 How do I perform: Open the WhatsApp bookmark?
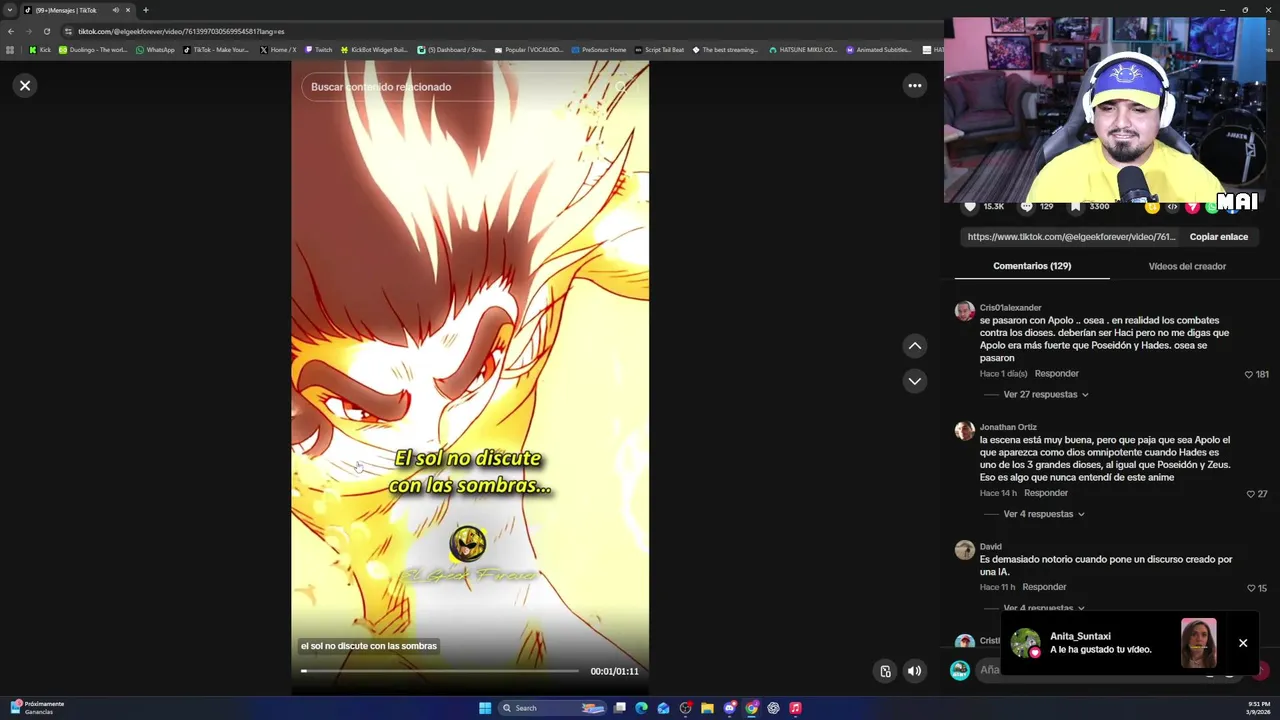155,49
